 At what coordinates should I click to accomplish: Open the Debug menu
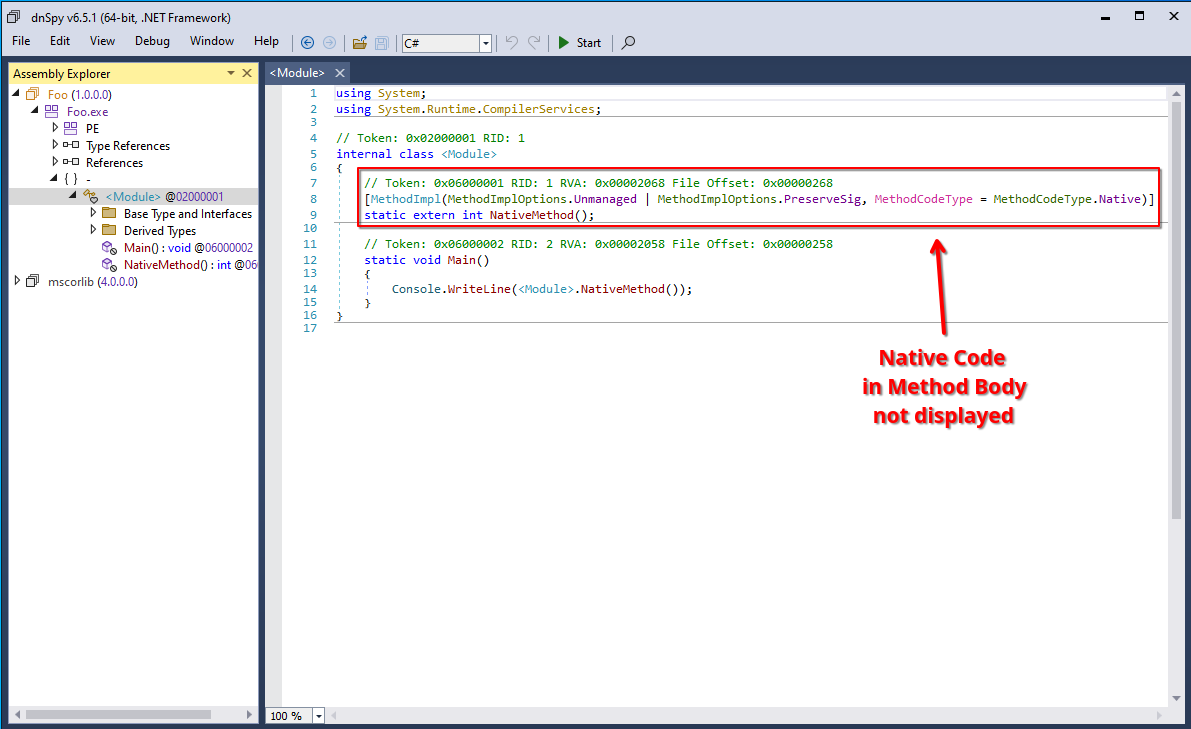[152, 41]
